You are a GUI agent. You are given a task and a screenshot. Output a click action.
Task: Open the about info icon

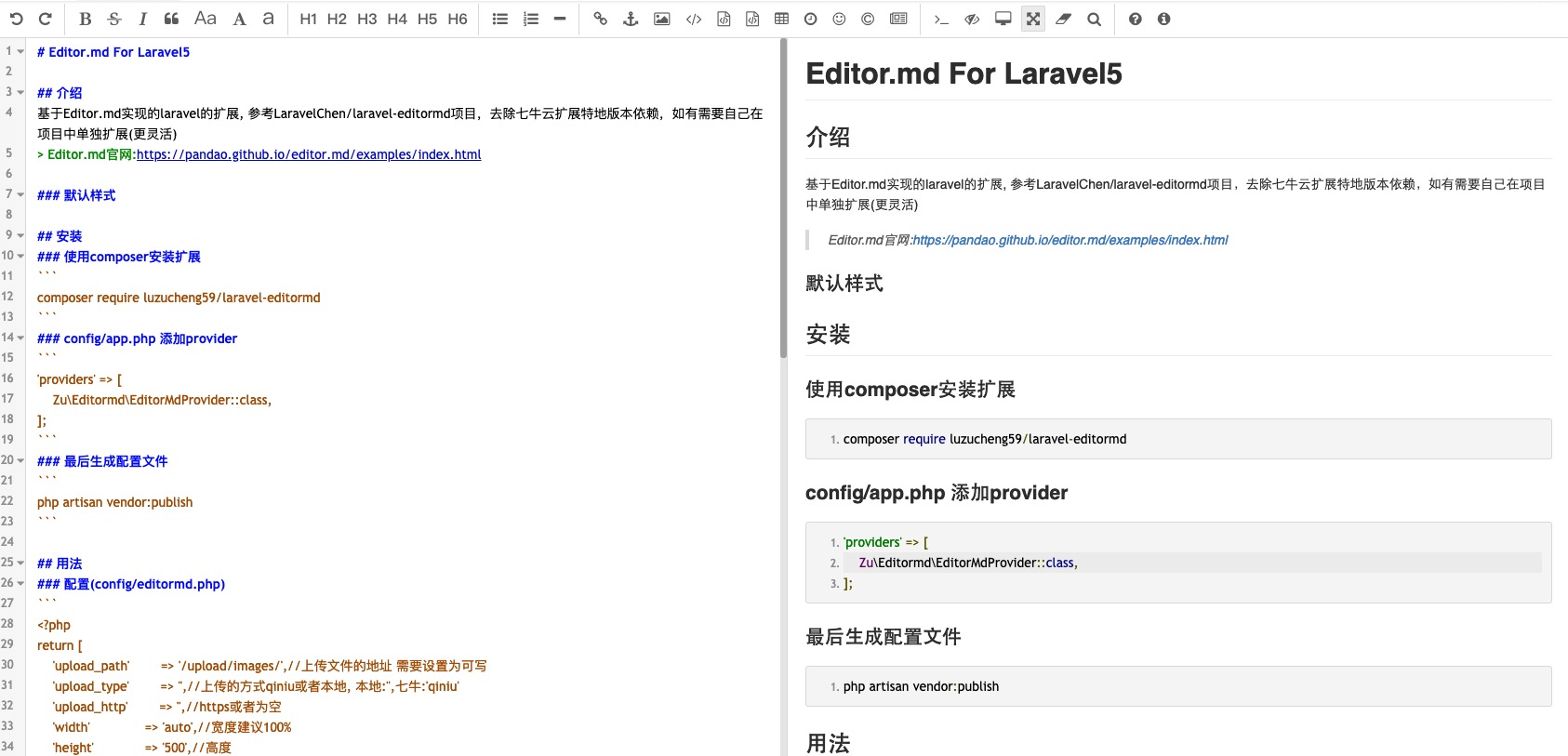[1163, 19]
